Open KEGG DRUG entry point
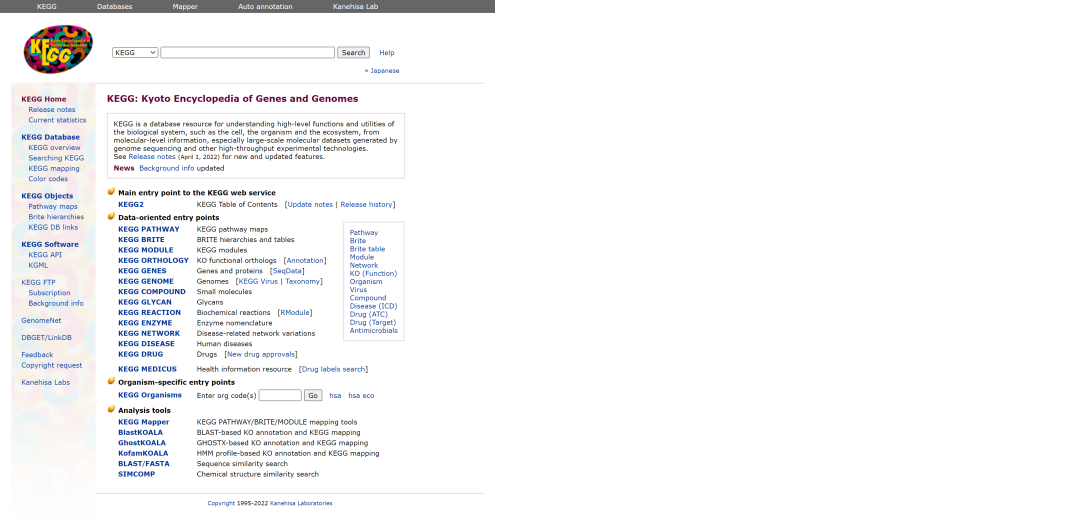This screenshot has height=520, width=1080. pyautogui.click(x=141, y=354)
